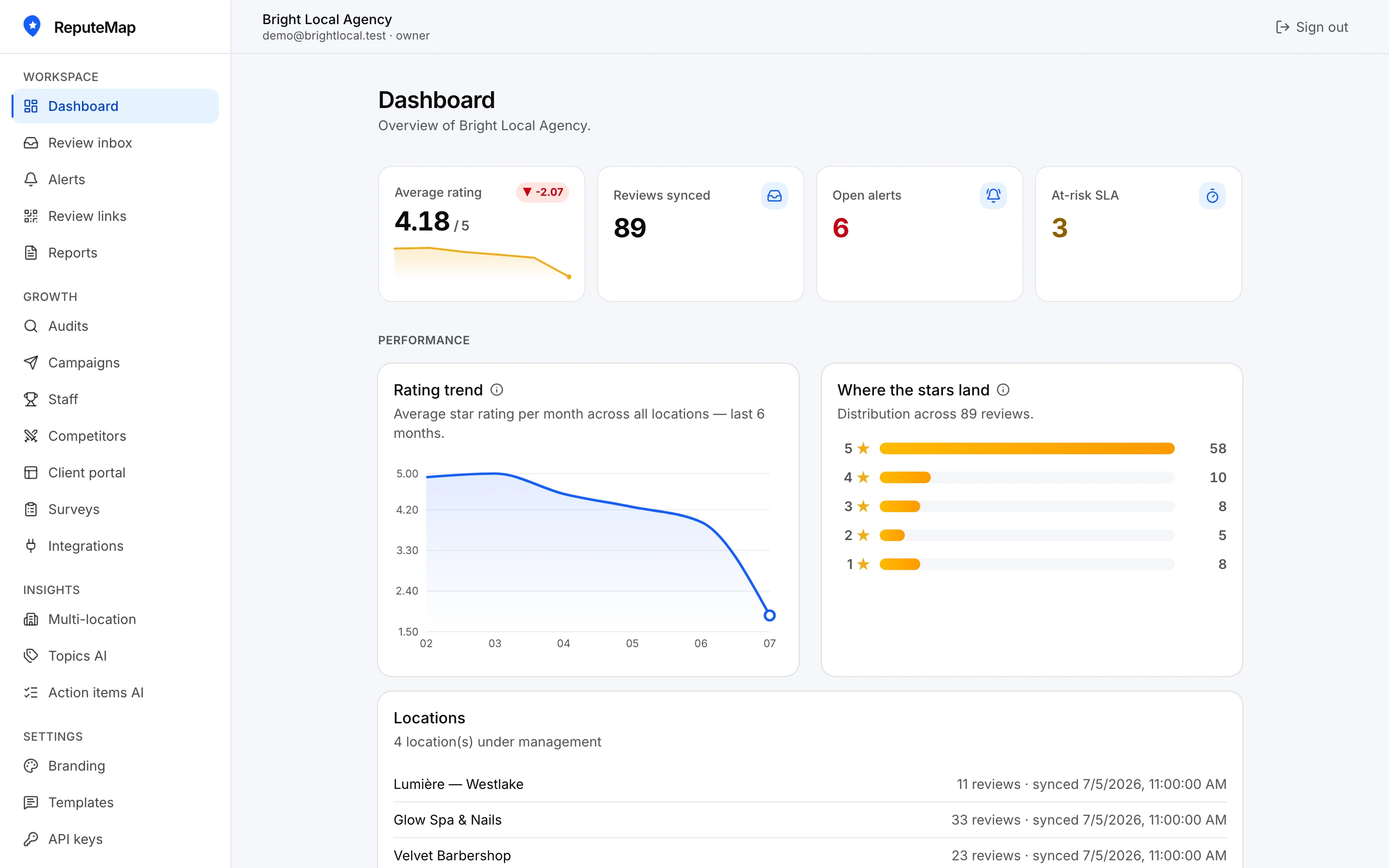Click the 4.18 average rating value
Viewport: 1389px width, 868px height.
click(x=422, y=222)
